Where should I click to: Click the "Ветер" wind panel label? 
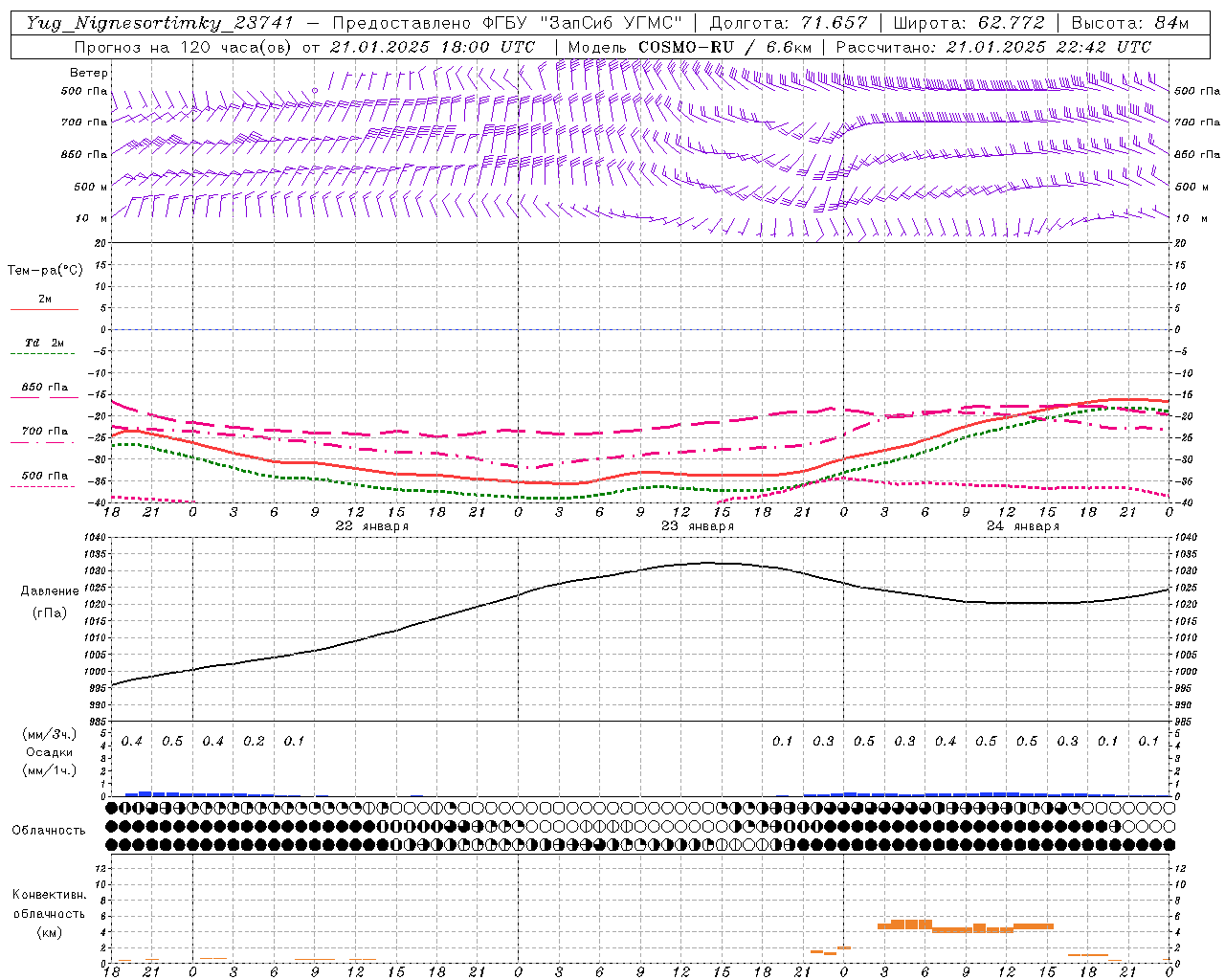[89, 73]
